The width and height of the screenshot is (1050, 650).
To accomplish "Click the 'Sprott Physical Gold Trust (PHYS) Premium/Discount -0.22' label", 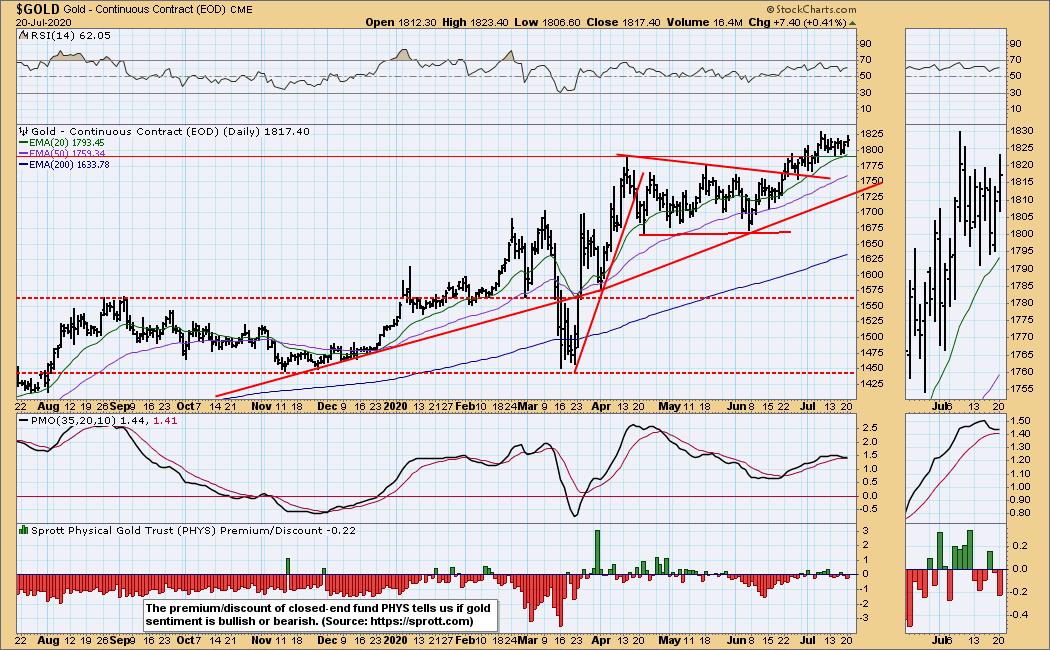I will tap(194, 530).
